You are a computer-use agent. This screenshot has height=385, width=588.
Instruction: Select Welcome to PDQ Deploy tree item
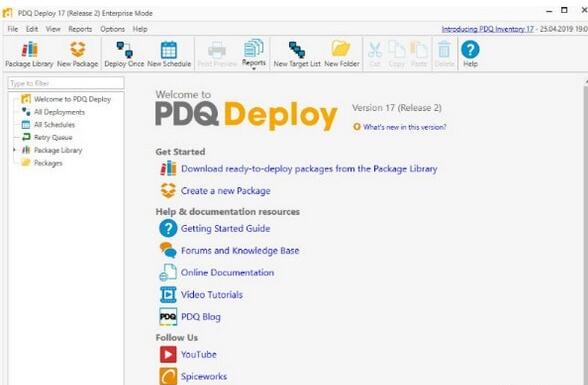point(72,99)
